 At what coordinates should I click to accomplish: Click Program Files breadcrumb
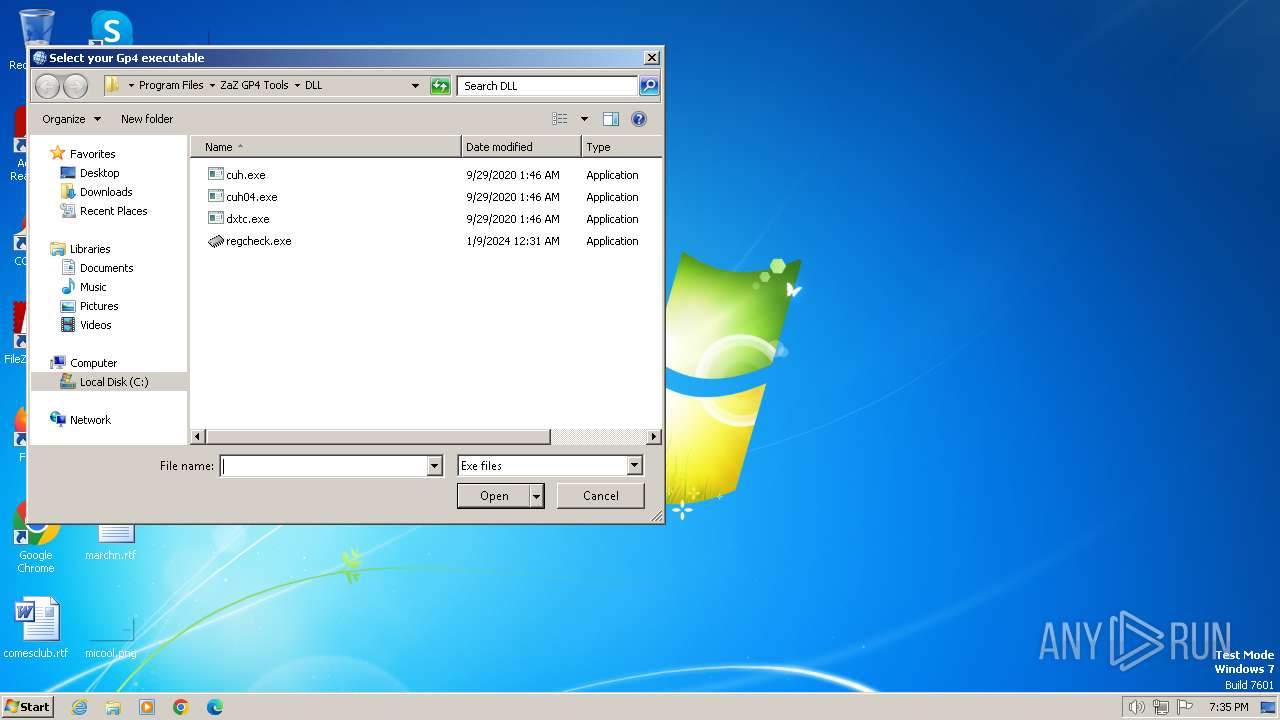171,85
